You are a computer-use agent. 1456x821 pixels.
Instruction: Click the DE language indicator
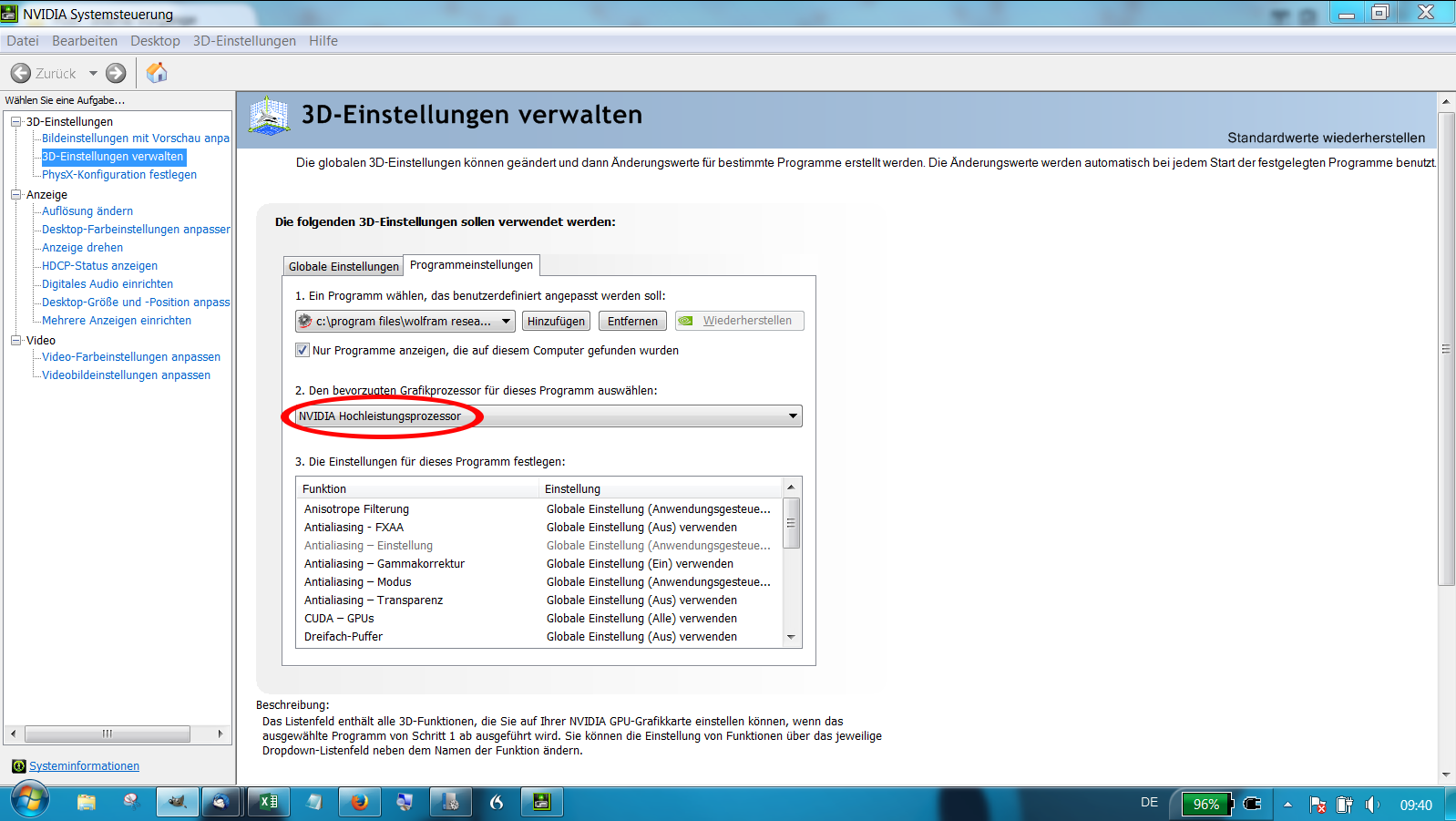coord(1149,803)
